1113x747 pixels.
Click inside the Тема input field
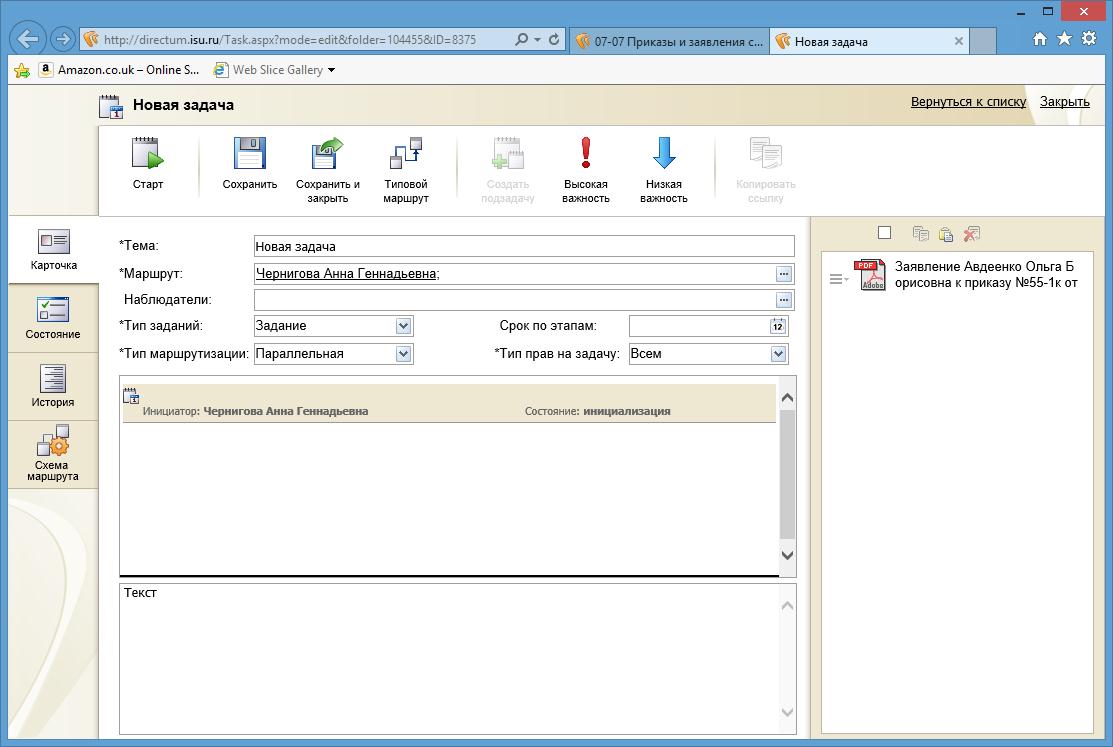pyautogui.click(x=523, y=246)
